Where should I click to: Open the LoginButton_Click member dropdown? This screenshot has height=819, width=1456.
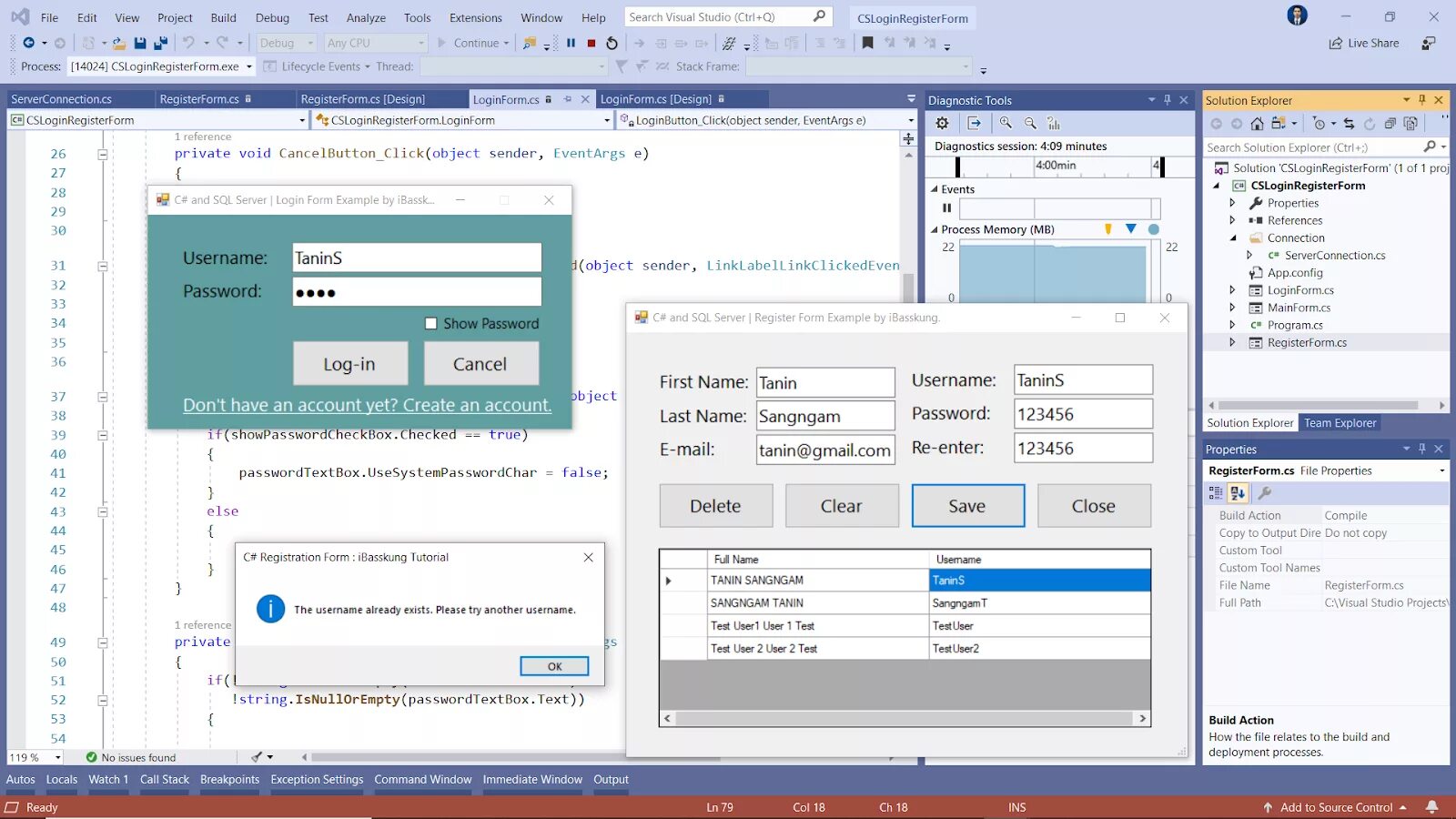[911, 120]
